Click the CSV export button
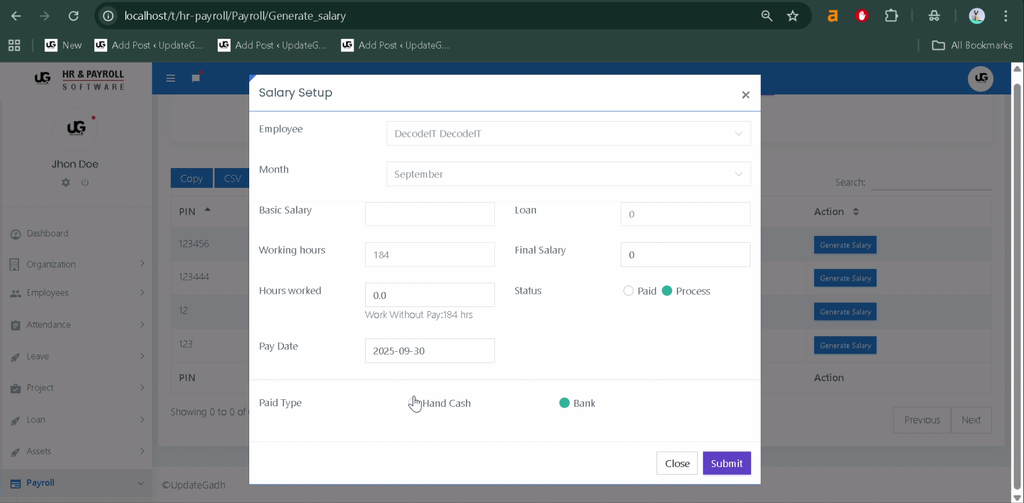Image resolution: width=1024 pixels, height=503 pixels. (x=232, y=178)
